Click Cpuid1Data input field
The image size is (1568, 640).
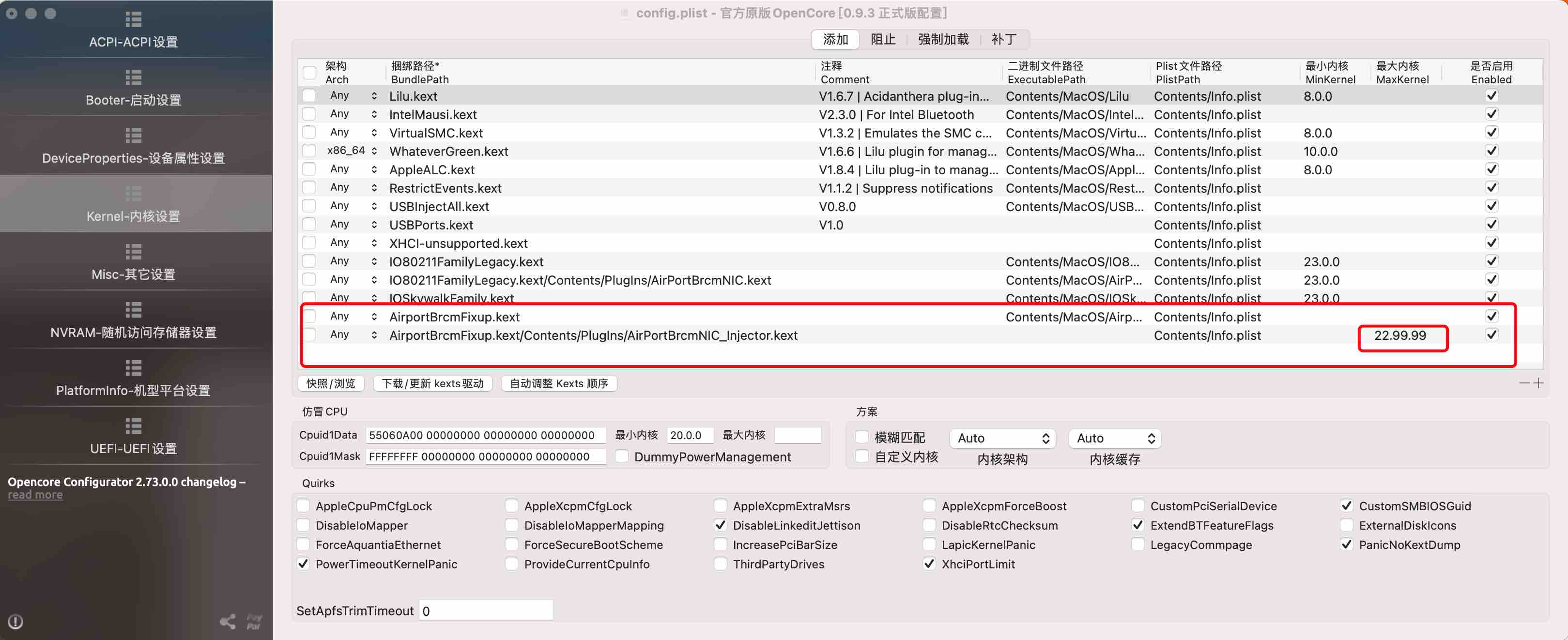[x=485, y=435]
